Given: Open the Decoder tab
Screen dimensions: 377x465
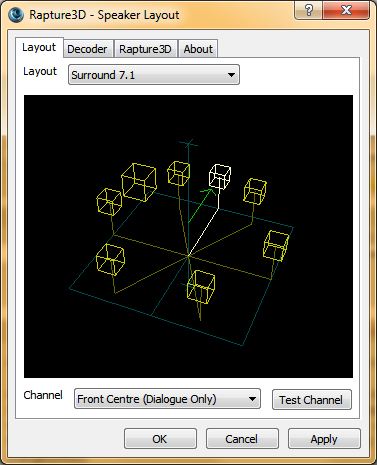Looking at the screenshot, I should (87, 49).
